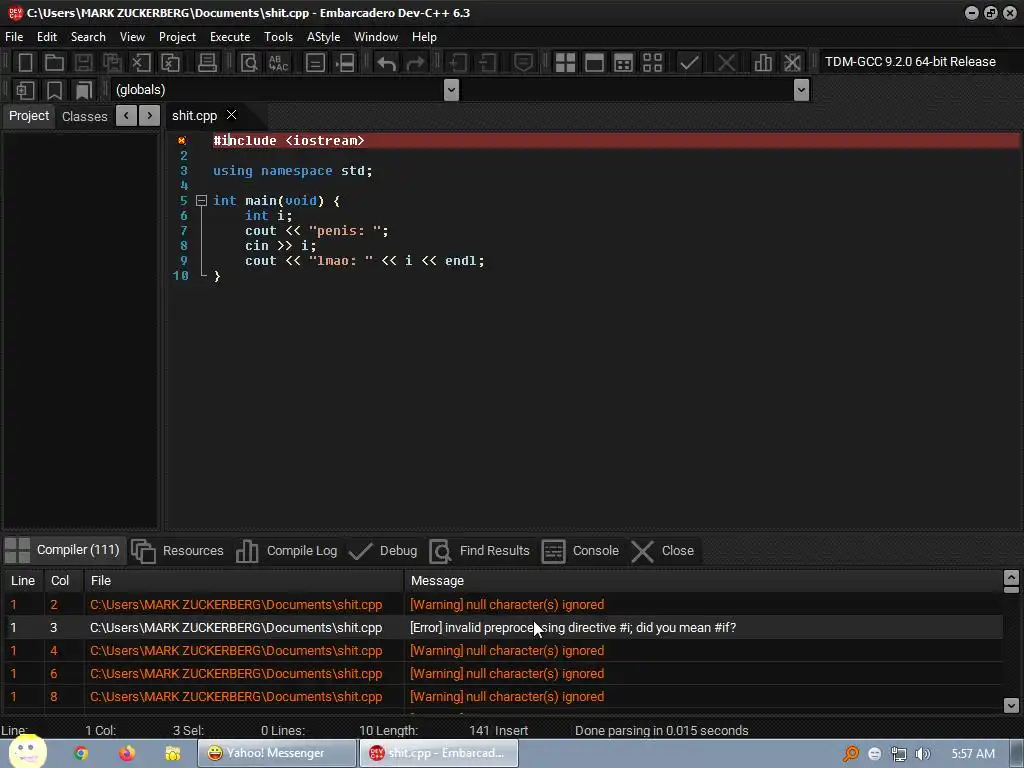Viewport: 1024px width, 768px height.
Task: Close the shit.cpp editor tab
Action: tap(231, 115)
